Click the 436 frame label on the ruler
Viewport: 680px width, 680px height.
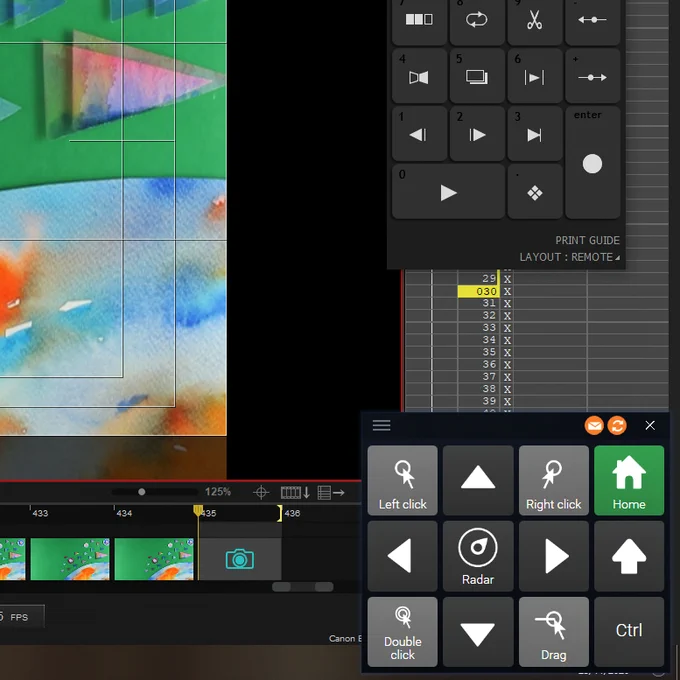coord(292,513)
